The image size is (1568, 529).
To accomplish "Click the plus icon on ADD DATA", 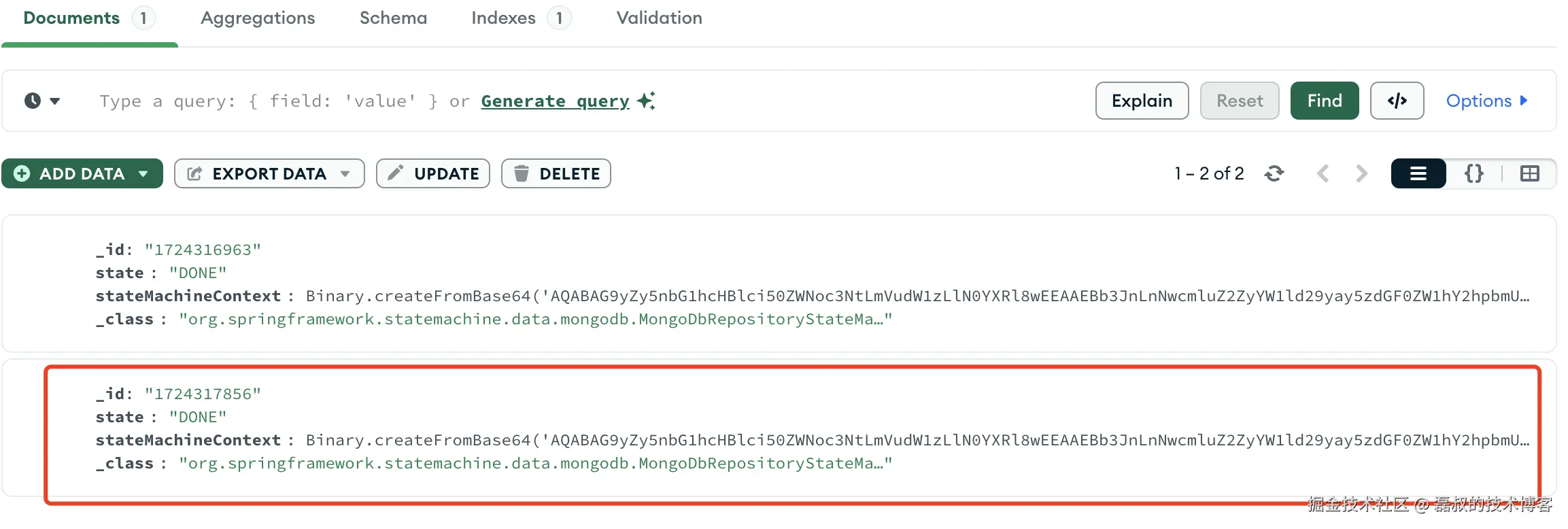I will [x=22, y=173].
